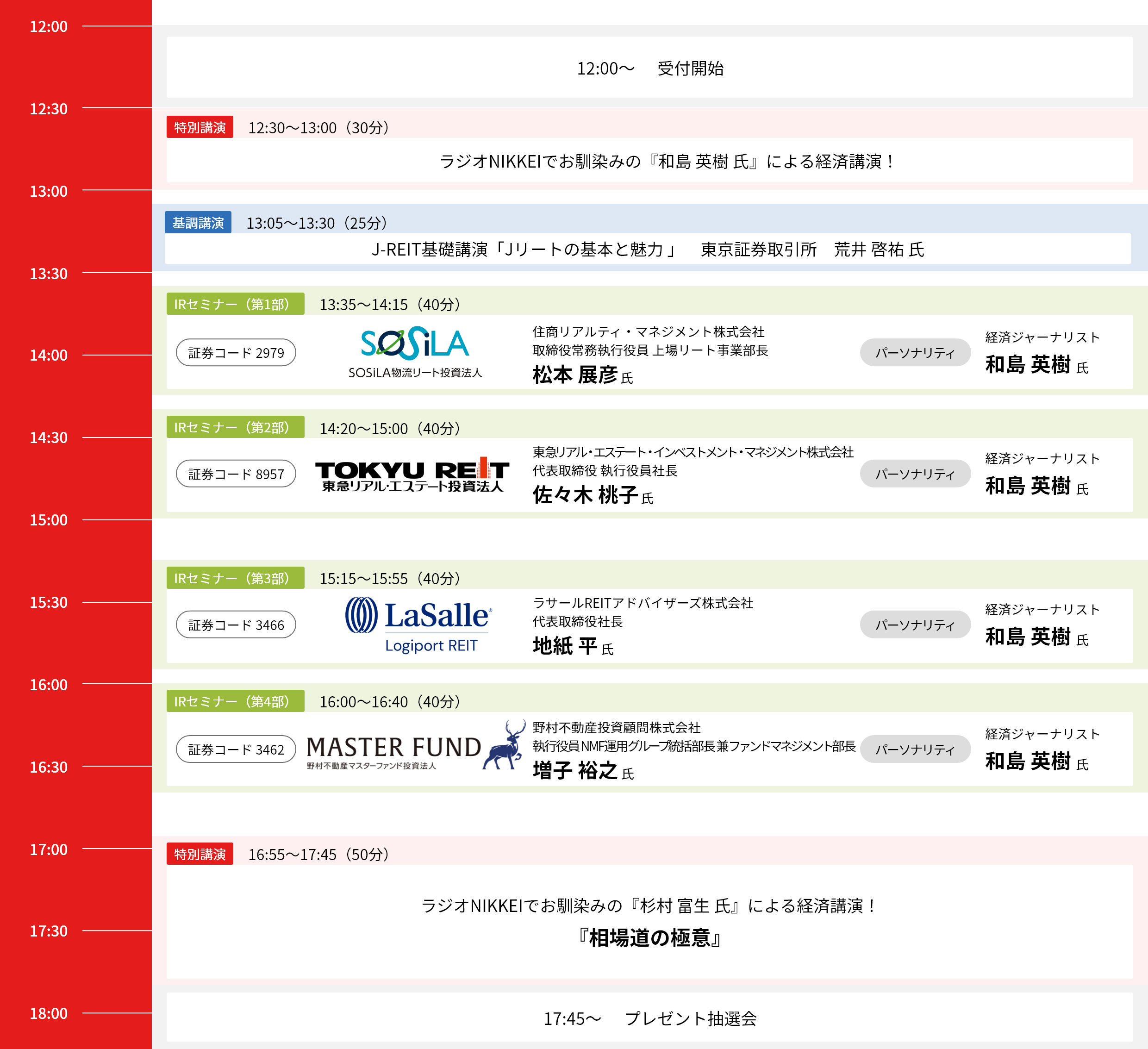Click the 執行役員NMF運用グループ統括部長 title line
The image size is (1148, 1049).
tap(694, 746)
